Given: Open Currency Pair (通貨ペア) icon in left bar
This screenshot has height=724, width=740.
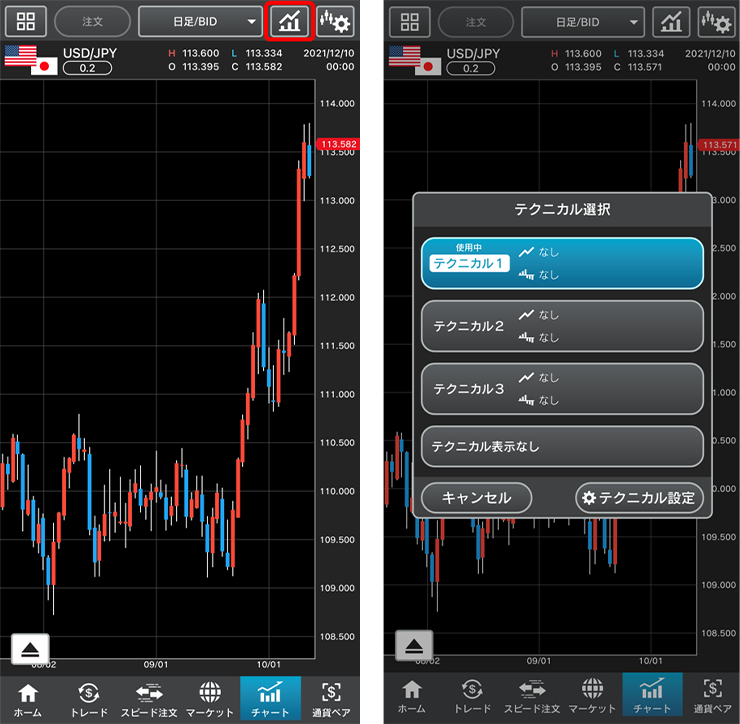Looking at the screenshot, I should tap(329, 699).
